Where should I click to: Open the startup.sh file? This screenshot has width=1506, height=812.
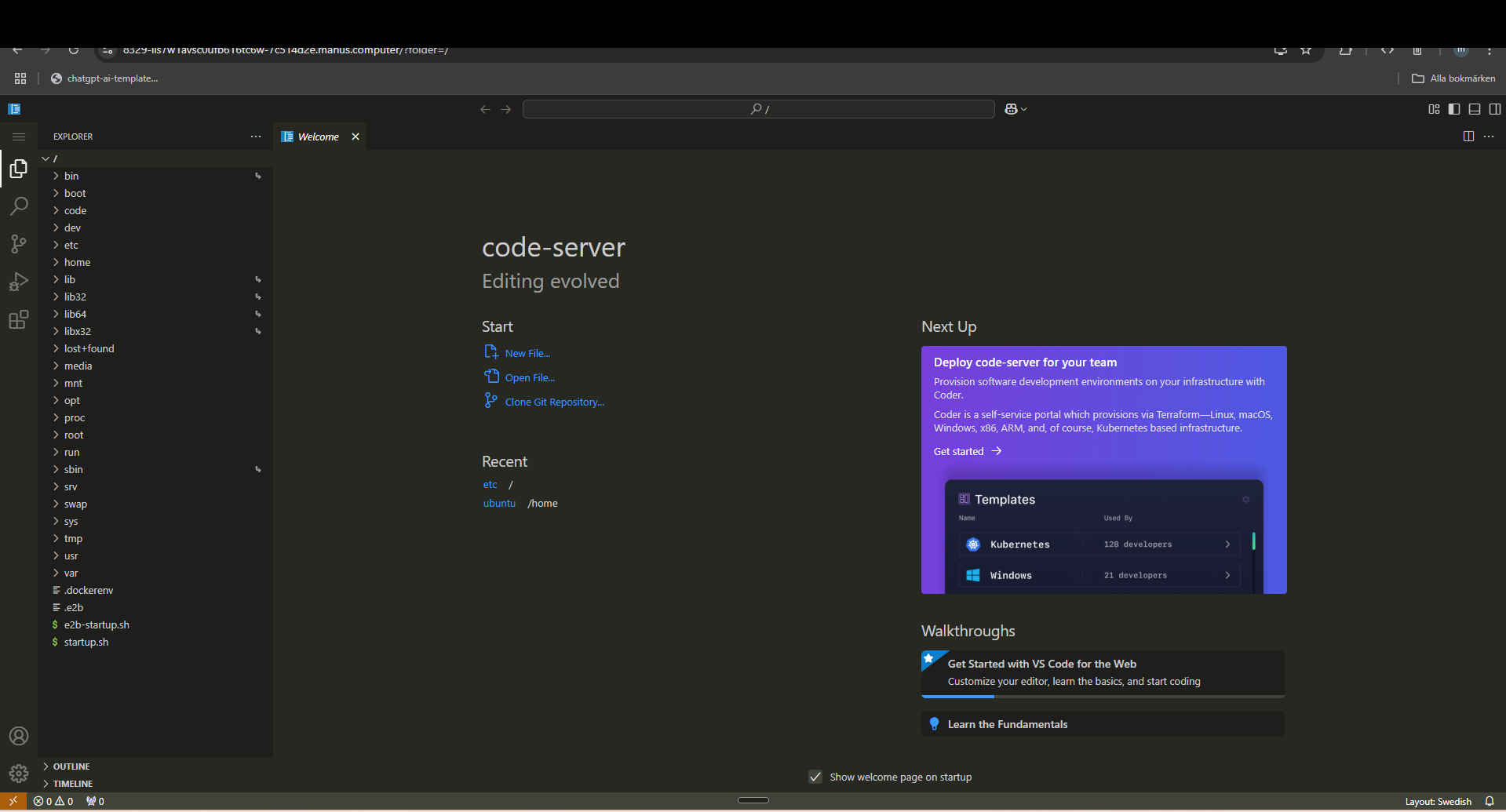click(x=155, y=642)
